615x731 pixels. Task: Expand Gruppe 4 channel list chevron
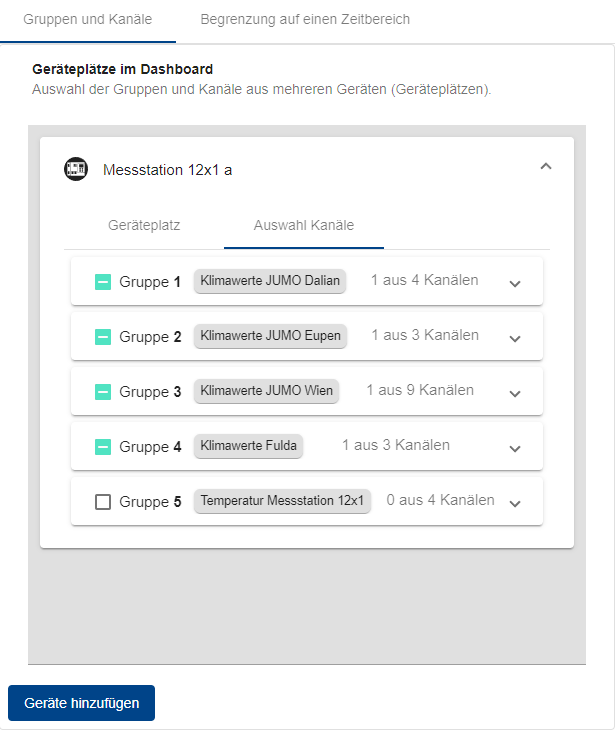(x=515, y=448)
